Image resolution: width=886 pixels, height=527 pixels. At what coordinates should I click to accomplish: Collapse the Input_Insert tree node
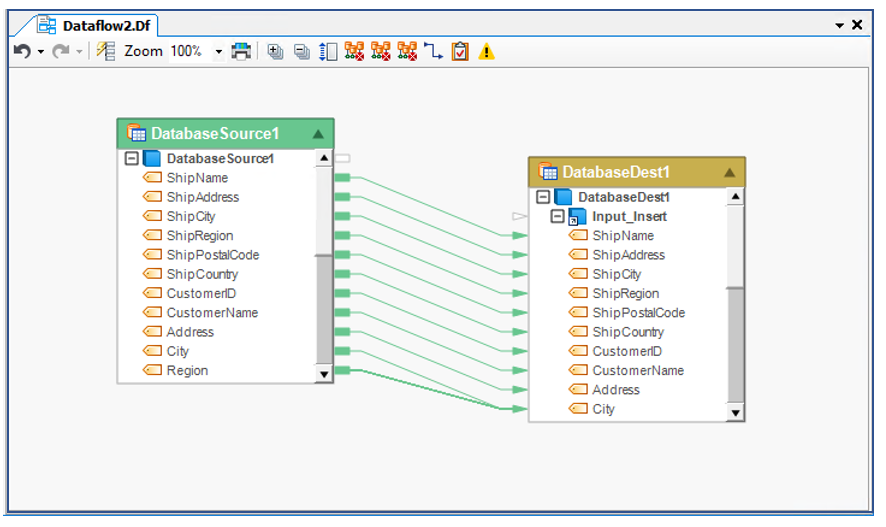558,217
